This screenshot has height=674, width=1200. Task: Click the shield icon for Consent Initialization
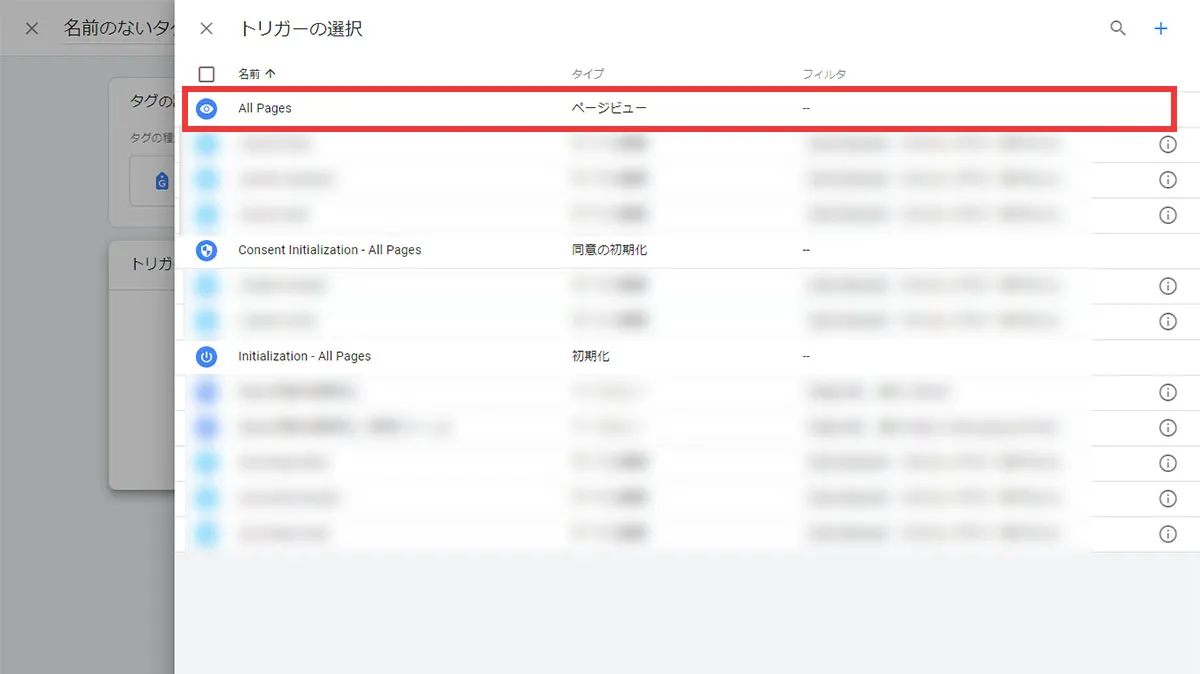click(207, 250)
